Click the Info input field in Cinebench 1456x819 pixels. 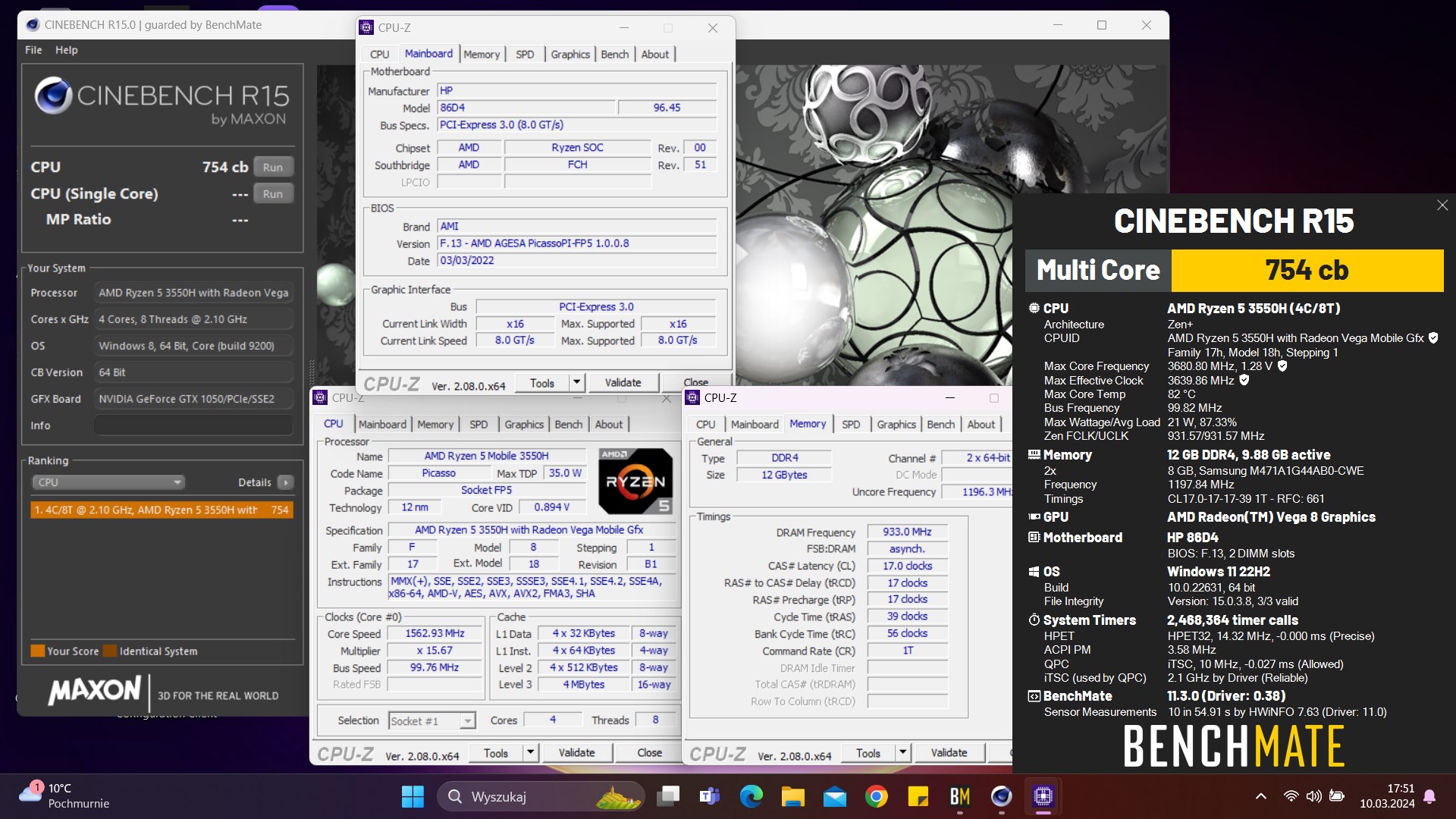(x=193, y=425)
